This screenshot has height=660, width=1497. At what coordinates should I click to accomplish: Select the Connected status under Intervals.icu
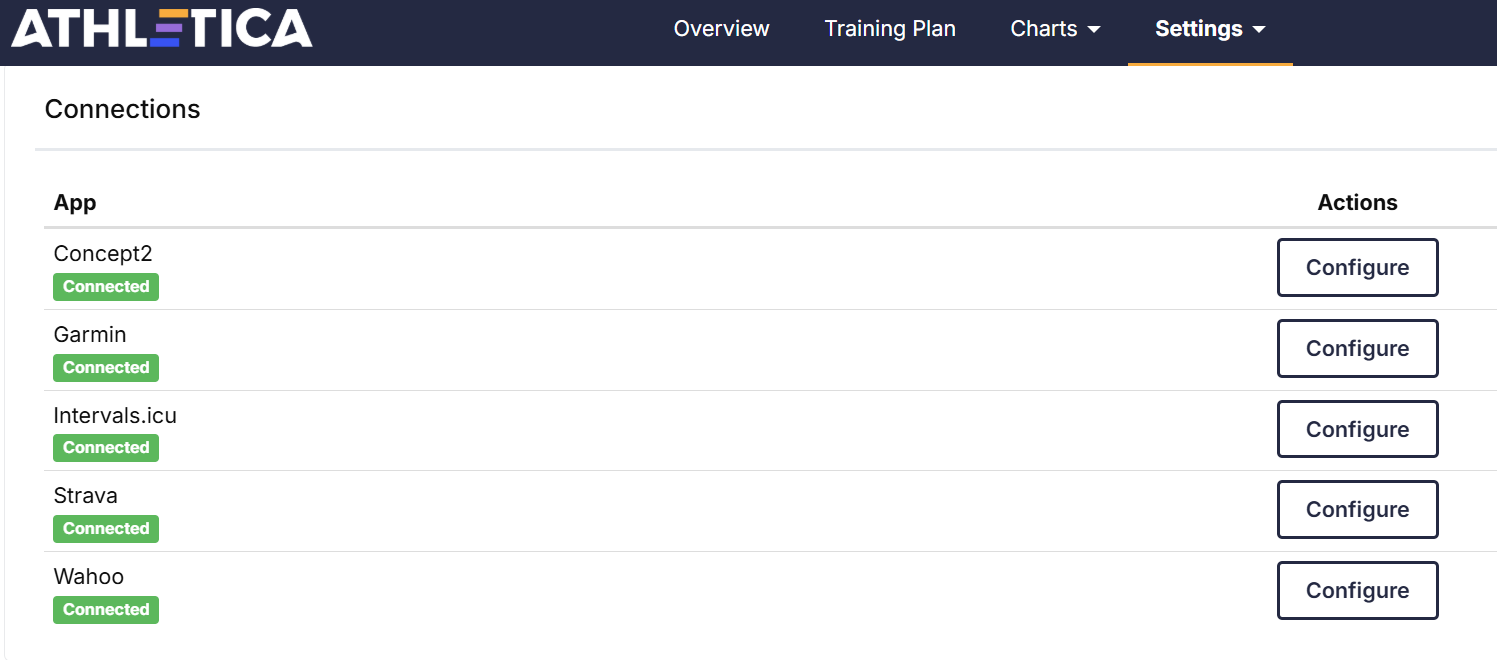tap(106, 448)
